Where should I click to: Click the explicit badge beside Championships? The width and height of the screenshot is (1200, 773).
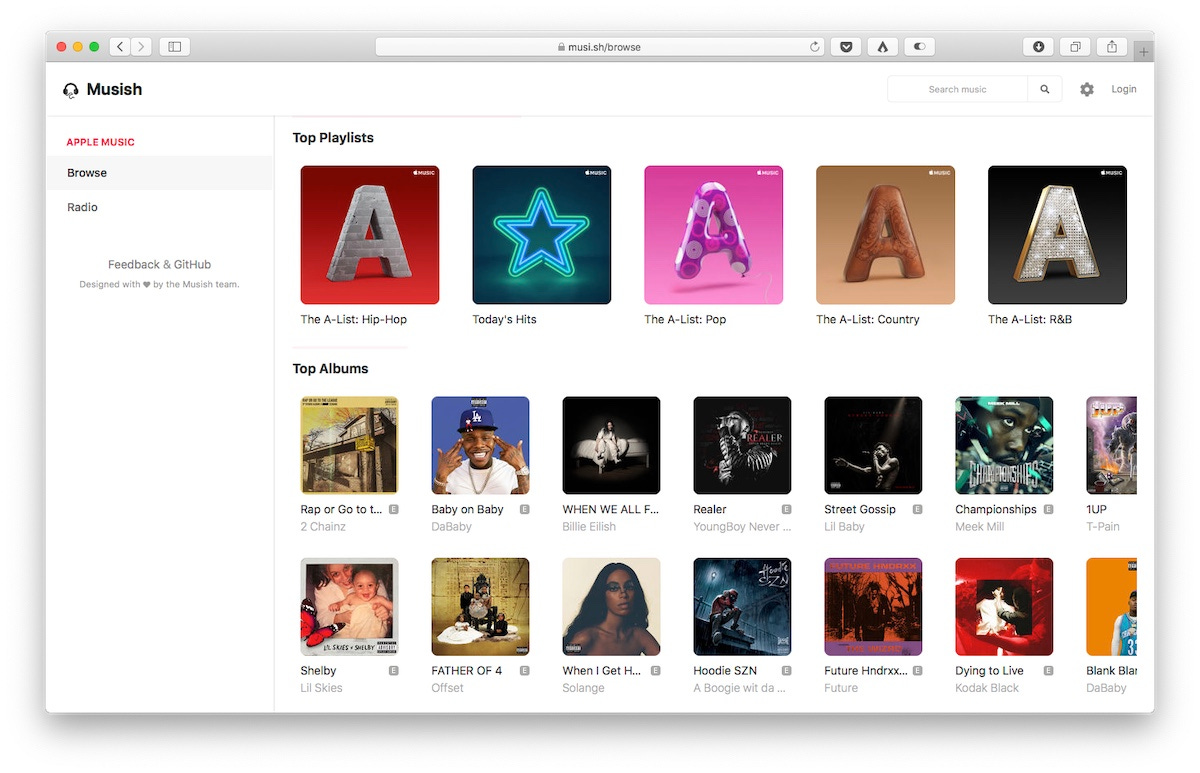(x=1048, y=509)
